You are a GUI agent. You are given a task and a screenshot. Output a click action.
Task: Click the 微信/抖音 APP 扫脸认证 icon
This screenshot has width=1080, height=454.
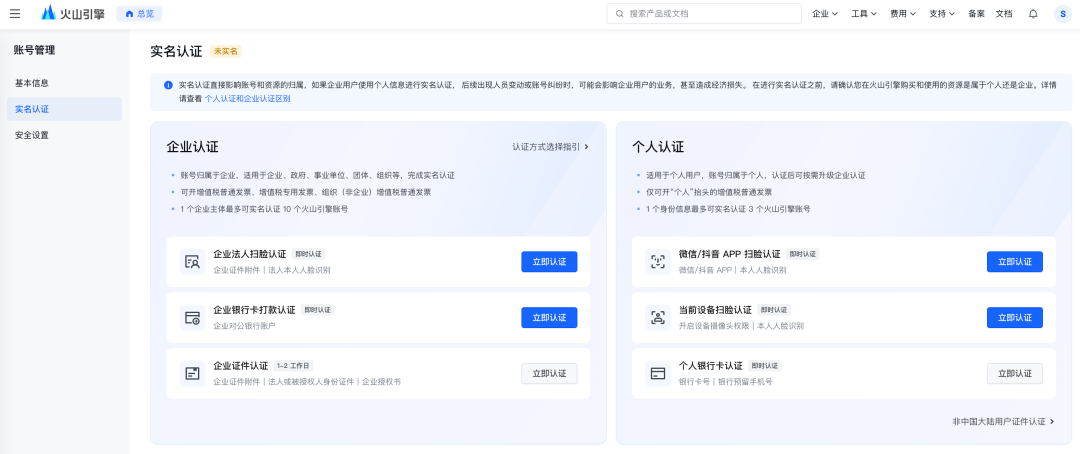(x=658, y=262)
